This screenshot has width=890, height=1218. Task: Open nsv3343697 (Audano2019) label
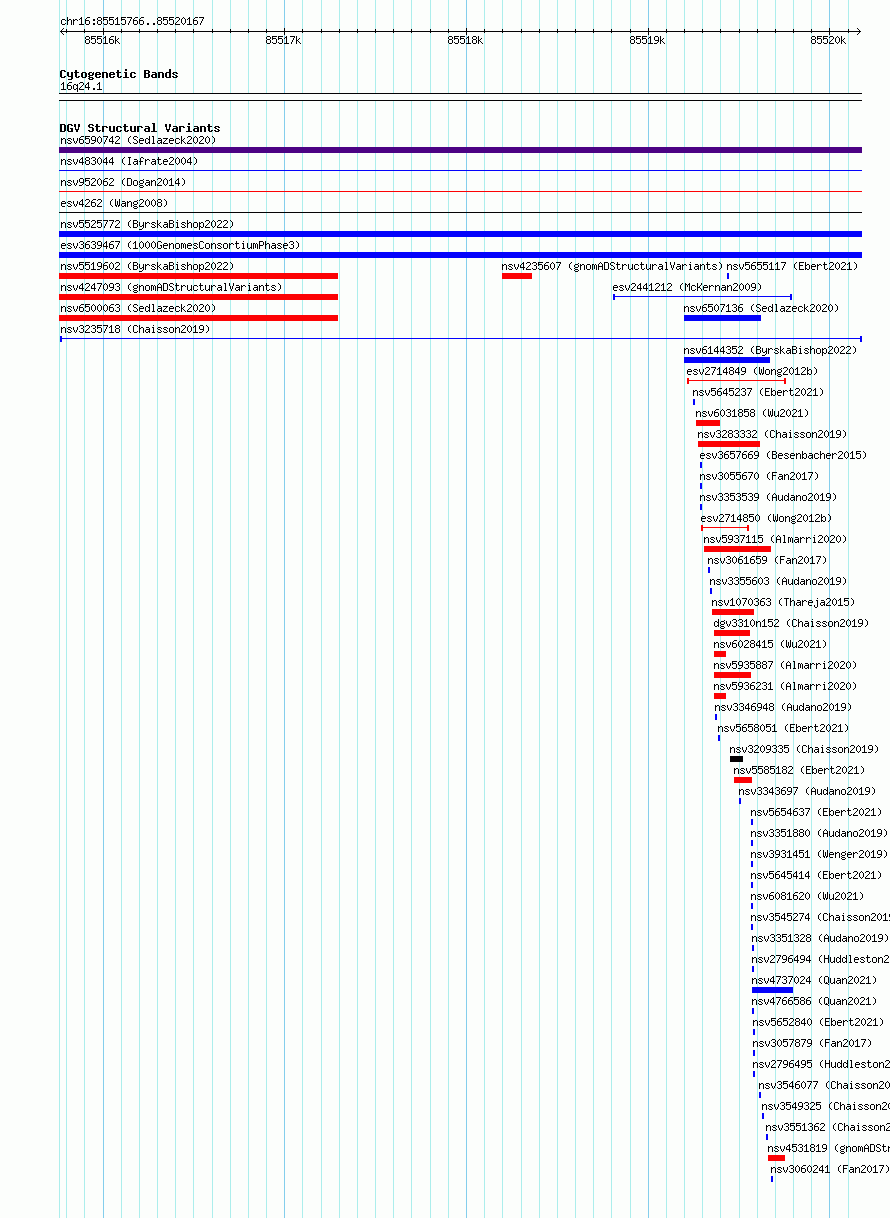click(x=807, y=791)
